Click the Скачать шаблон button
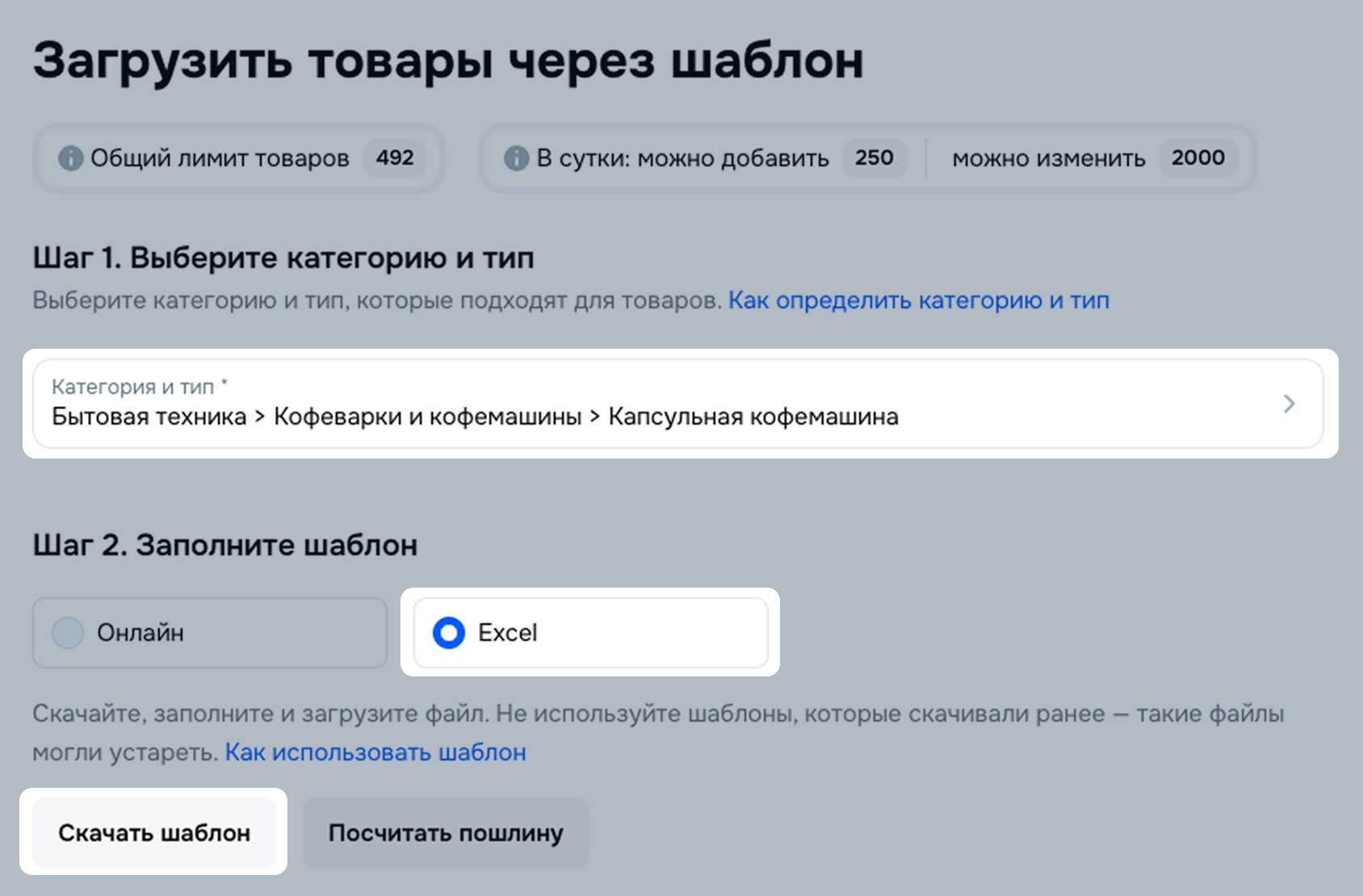Image resolution: width=1363 pixels, height=896 pixels. point(154,833)
